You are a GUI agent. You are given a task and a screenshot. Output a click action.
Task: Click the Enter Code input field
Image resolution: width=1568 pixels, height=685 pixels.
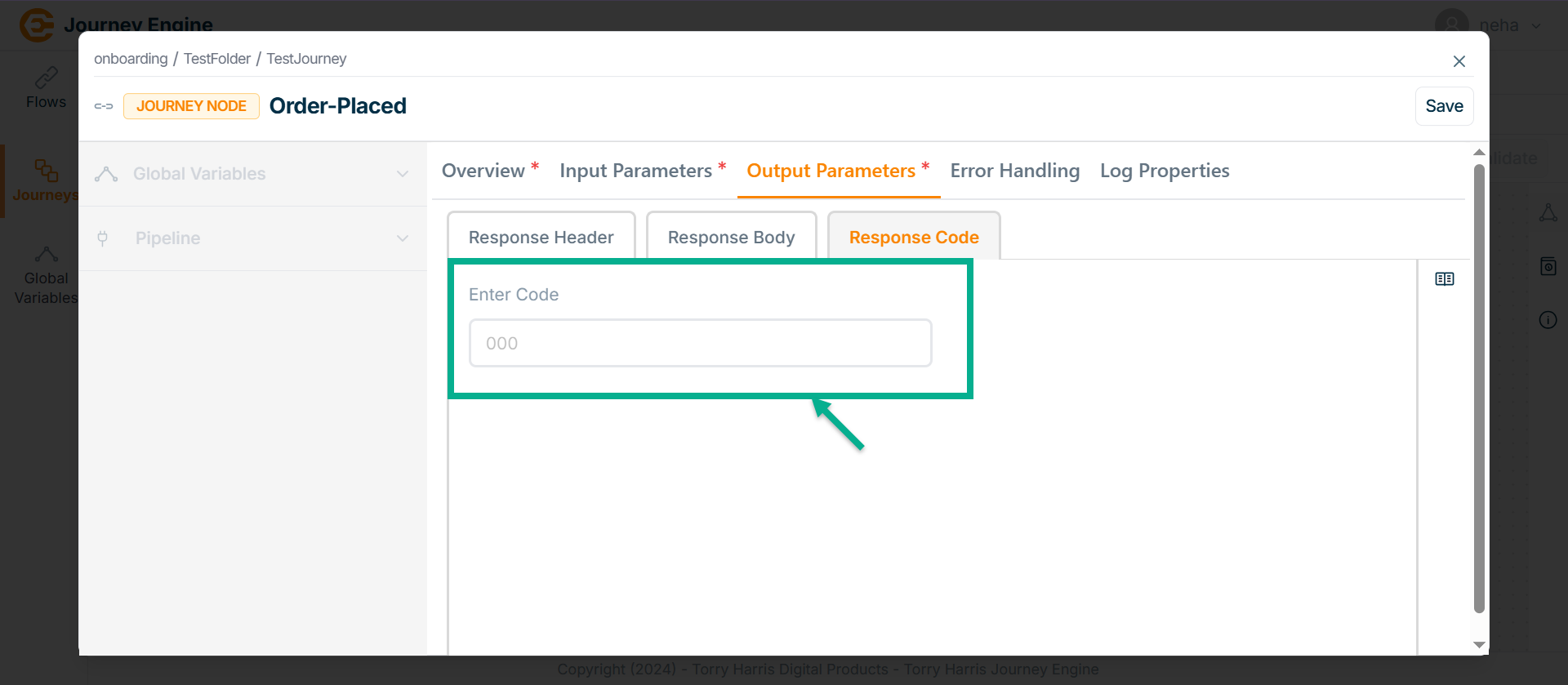point(700,343)
